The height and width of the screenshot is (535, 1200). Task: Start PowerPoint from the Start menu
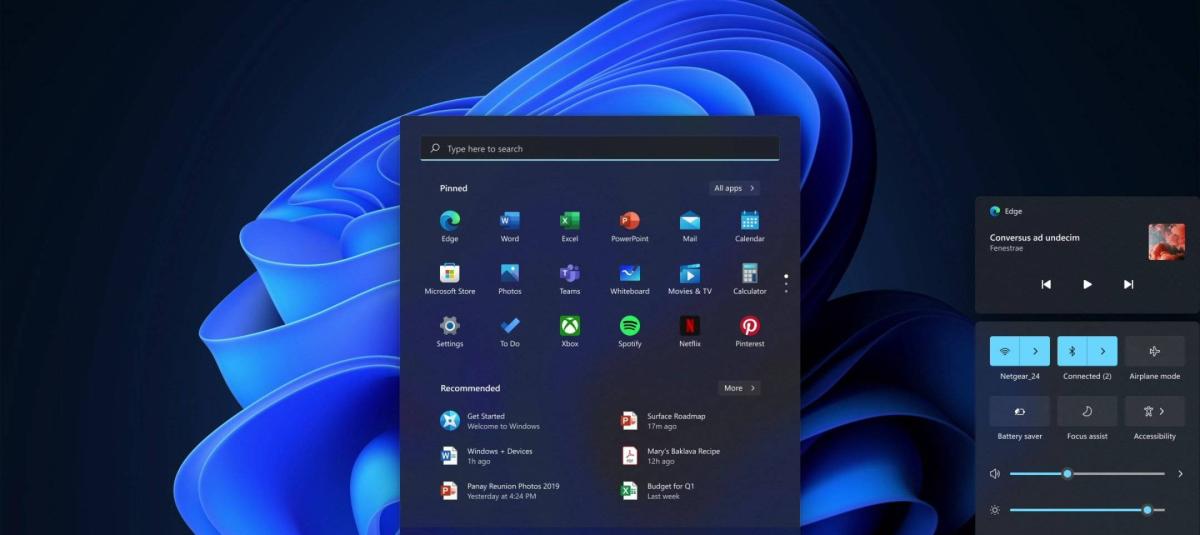(x=630, y=221)
